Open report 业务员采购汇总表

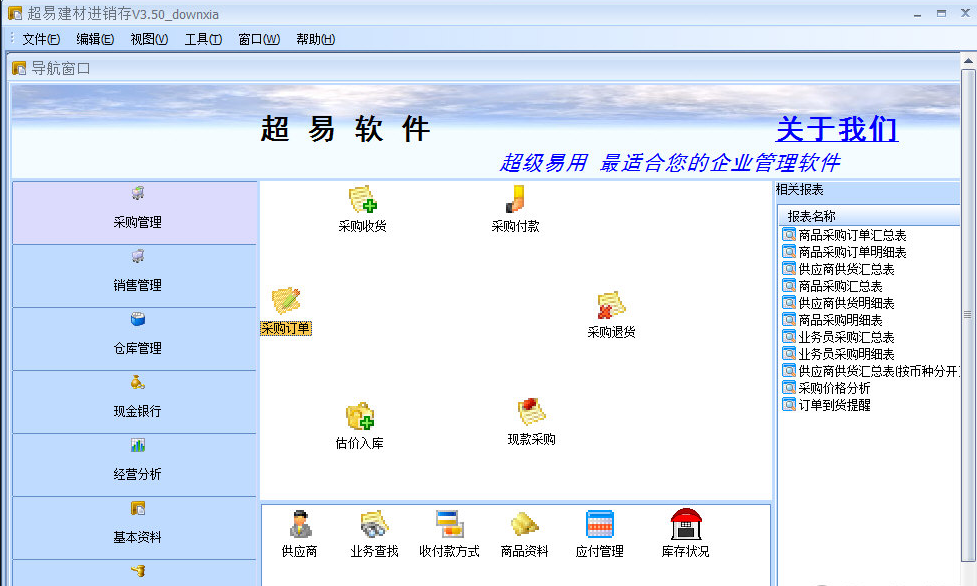tap(838, 337)
